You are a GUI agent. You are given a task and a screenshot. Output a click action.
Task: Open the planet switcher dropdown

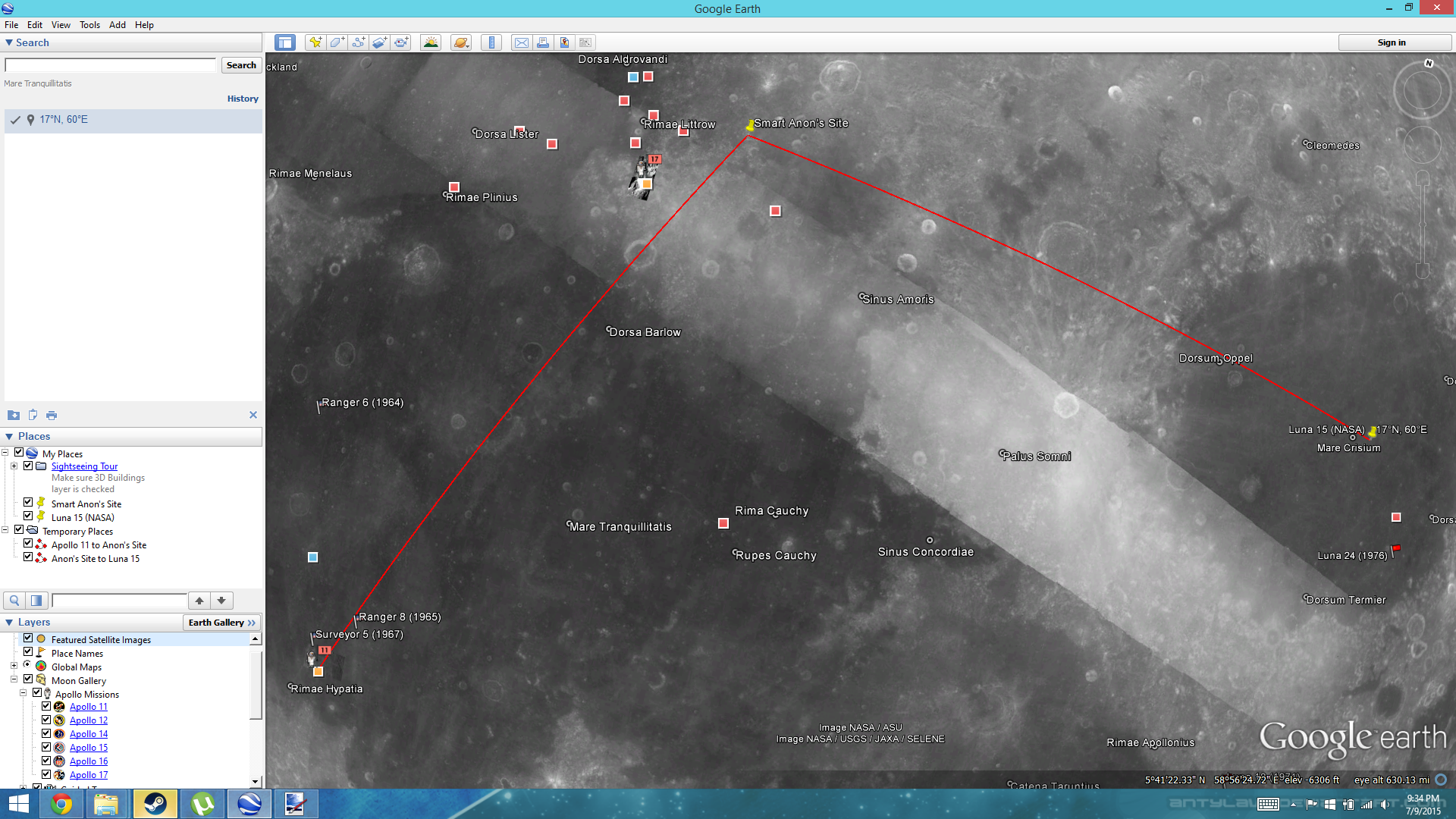(461, 42)
